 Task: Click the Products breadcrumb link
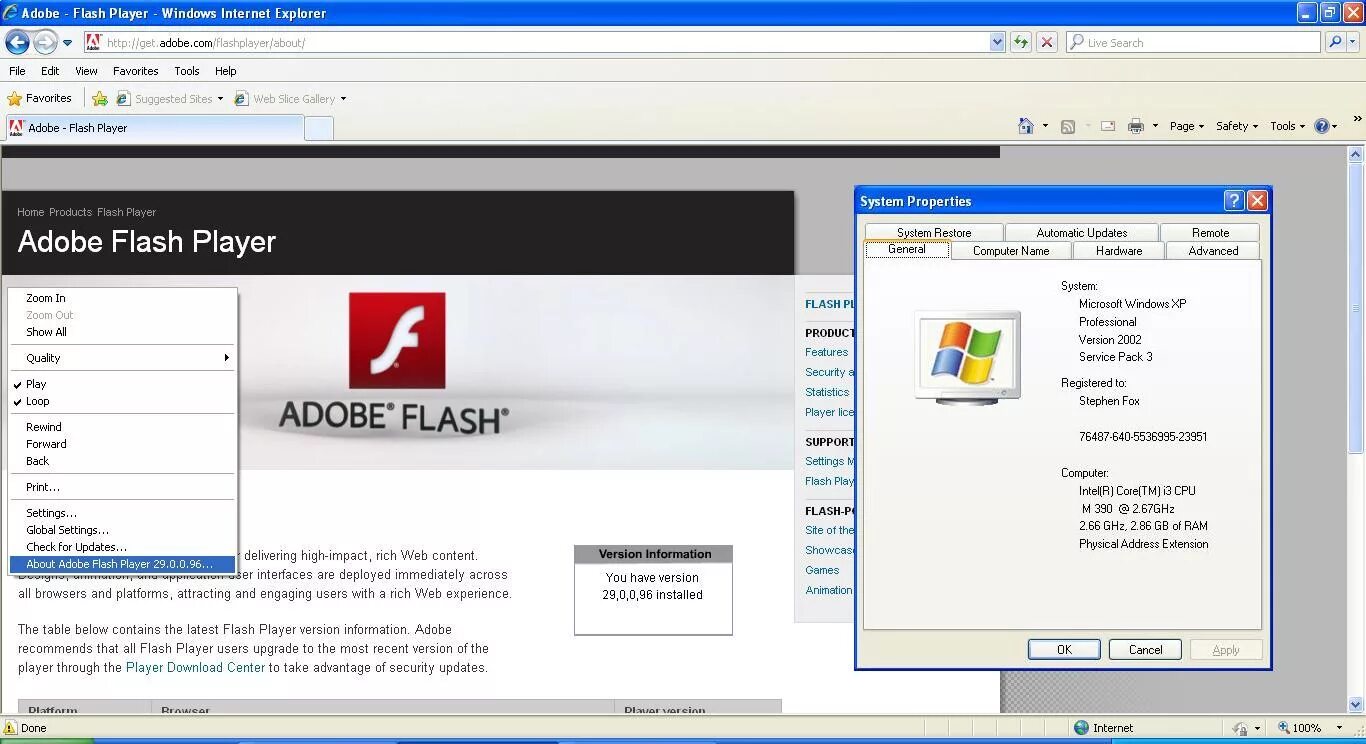70,212
